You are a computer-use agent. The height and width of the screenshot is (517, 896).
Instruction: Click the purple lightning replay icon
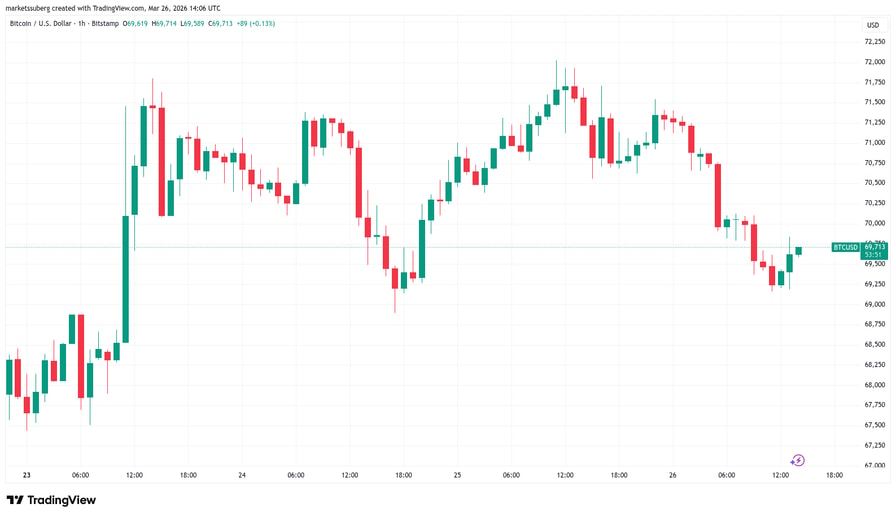click(798, 460)
